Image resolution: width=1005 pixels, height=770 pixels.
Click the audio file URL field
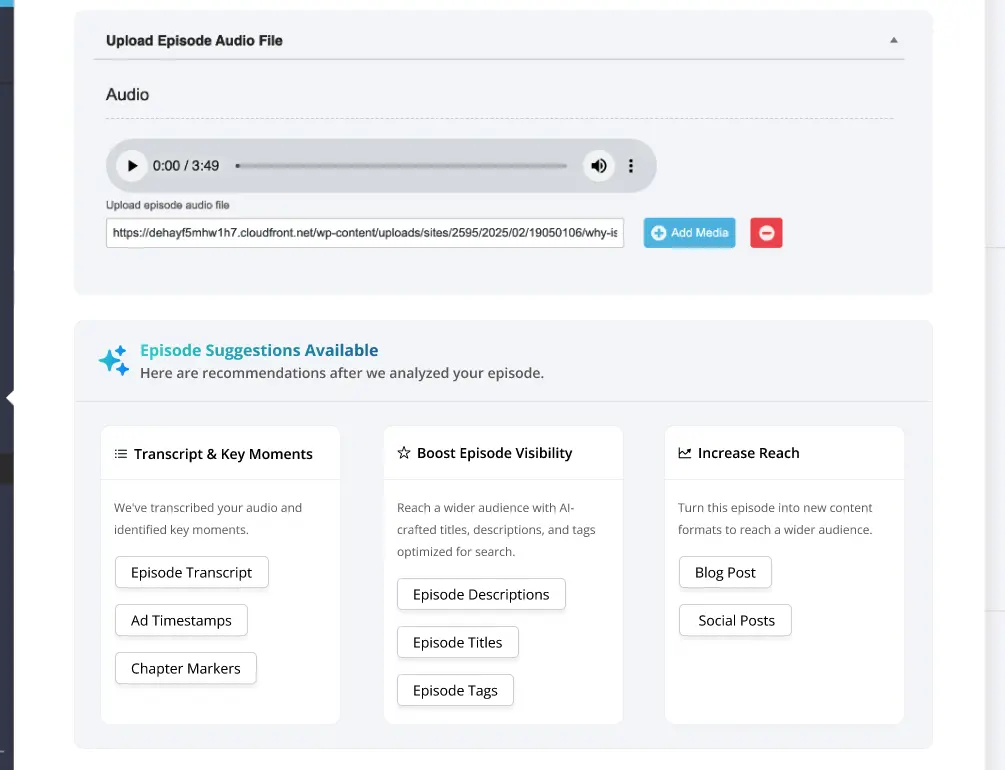(364, 233)
